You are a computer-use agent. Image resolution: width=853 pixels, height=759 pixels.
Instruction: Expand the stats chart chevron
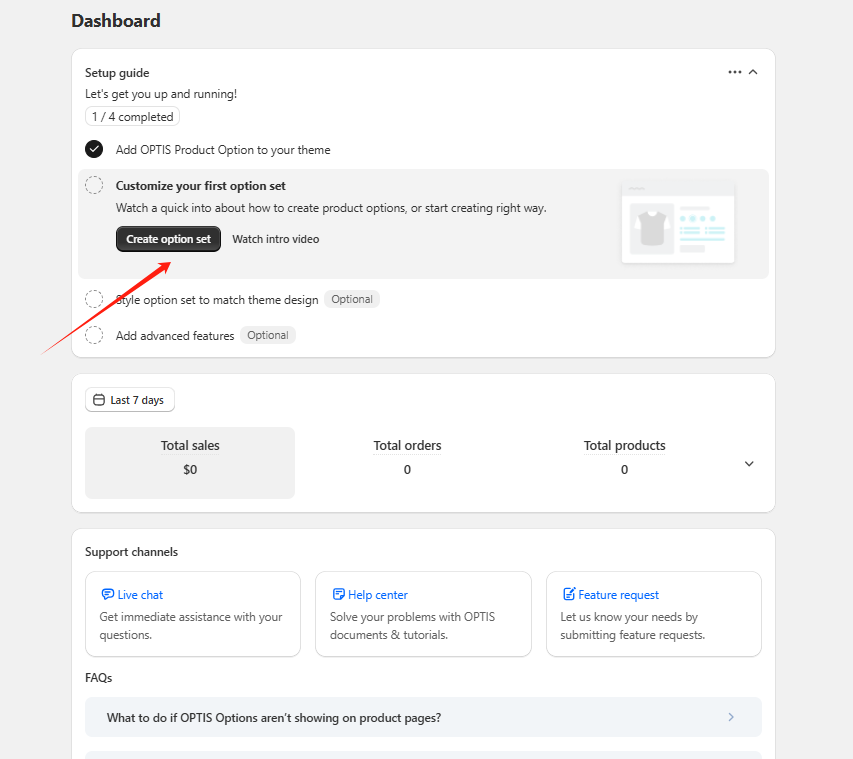[x=749, y=464]
